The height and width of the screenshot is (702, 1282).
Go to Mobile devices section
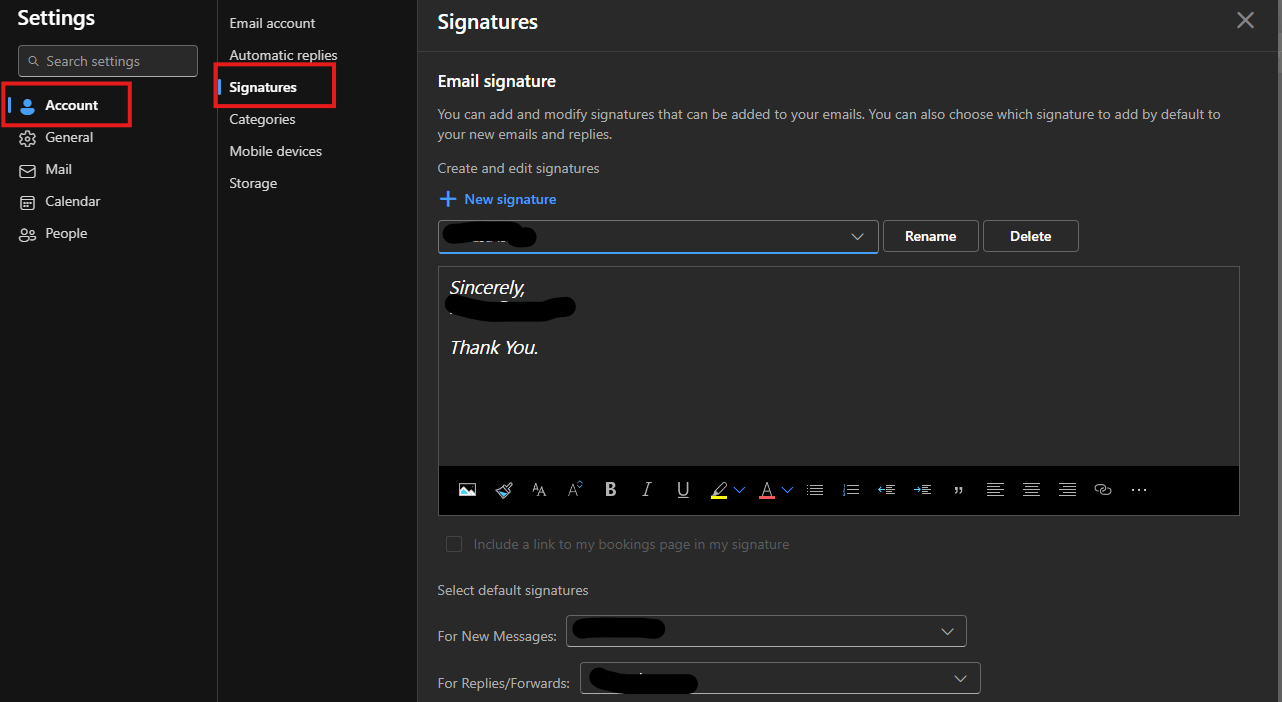coord(275,151)
